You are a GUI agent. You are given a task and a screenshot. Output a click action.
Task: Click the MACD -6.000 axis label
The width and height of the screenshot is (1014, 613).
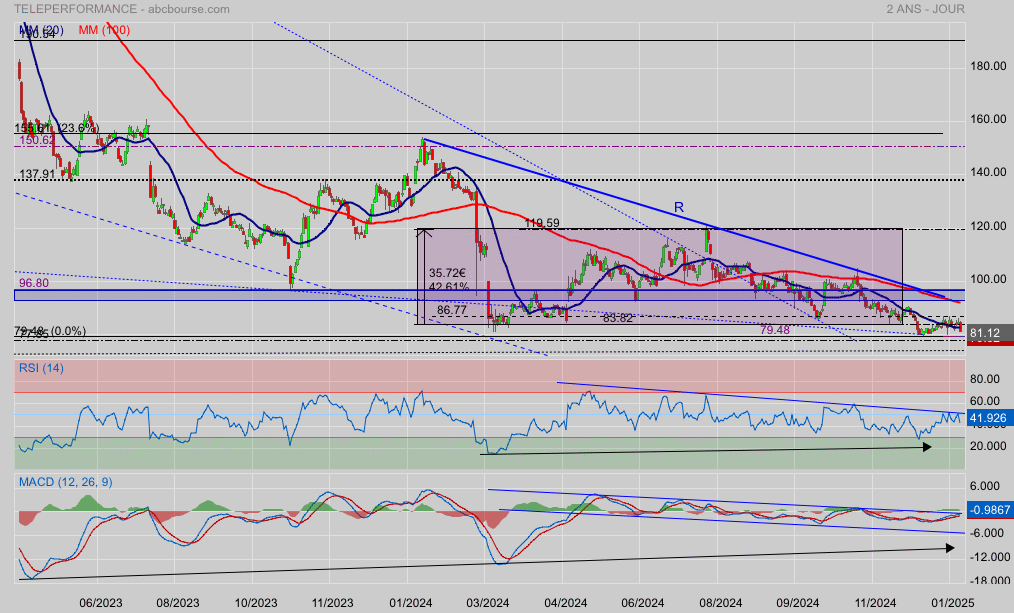click(x=987, y=533)
